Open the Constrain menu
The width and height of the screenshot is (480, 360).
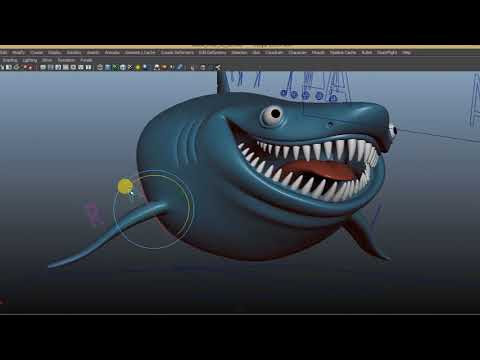274,53
